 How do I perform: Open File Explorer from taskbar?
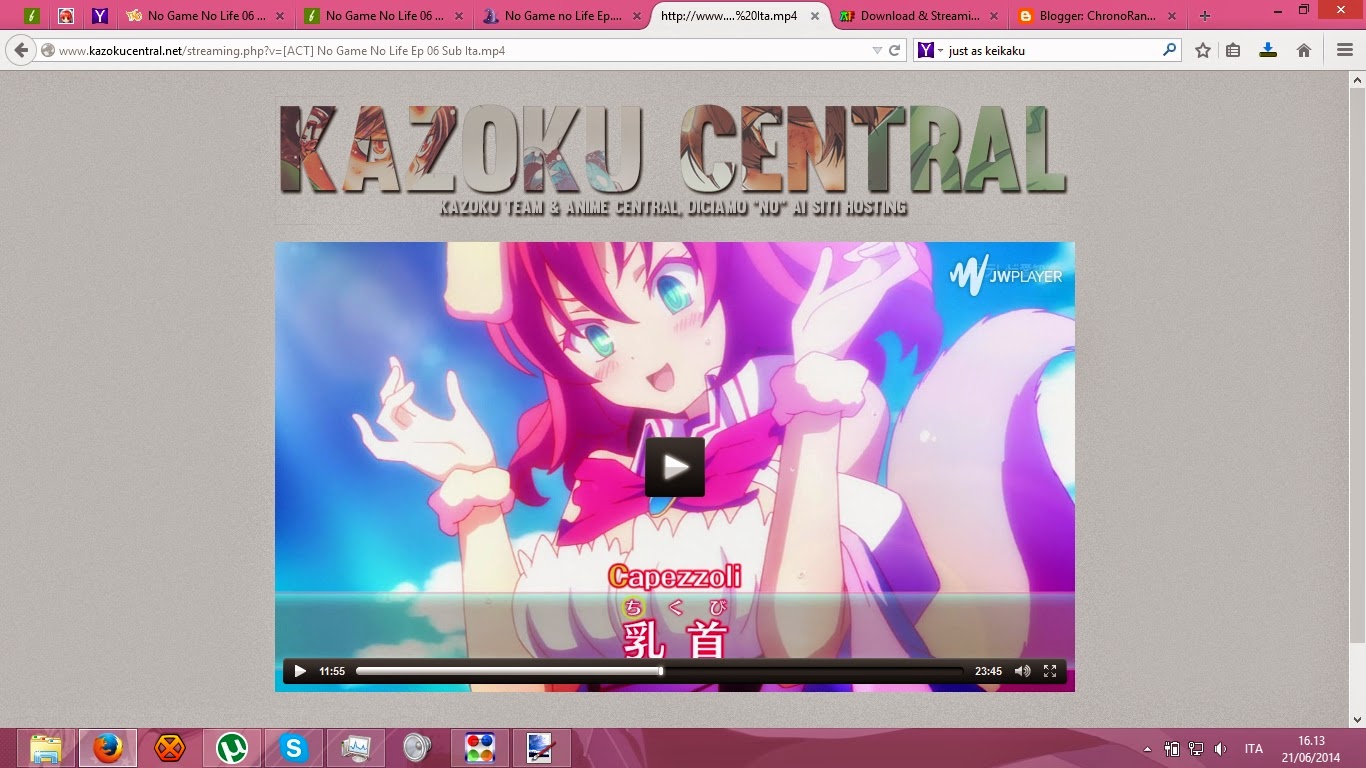point(45,748)
